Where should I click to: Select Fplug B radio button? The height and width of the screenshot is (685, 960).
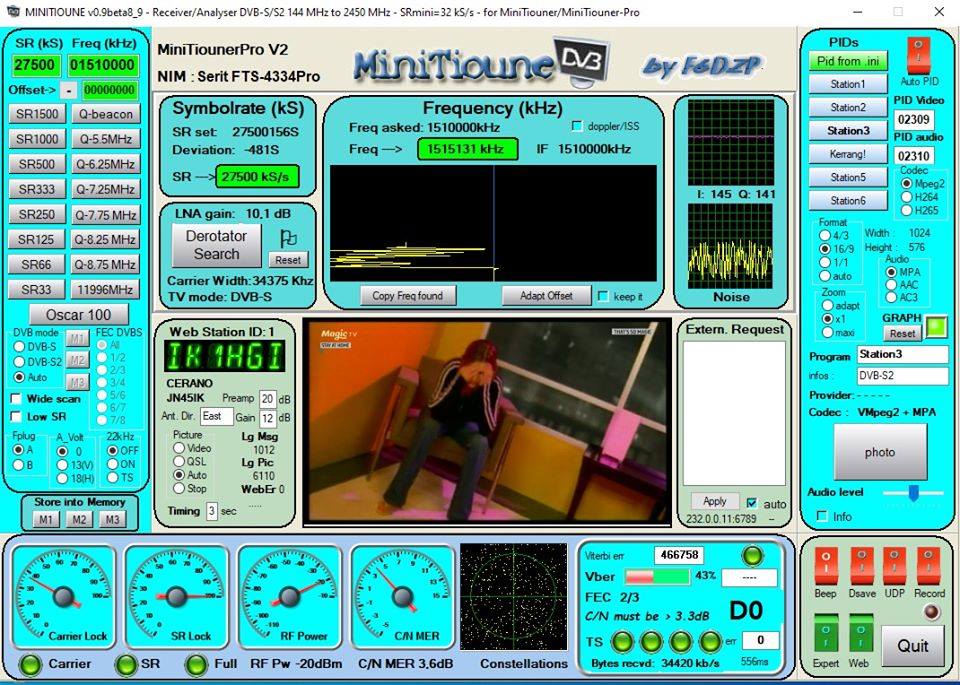(x=18, y=465)
